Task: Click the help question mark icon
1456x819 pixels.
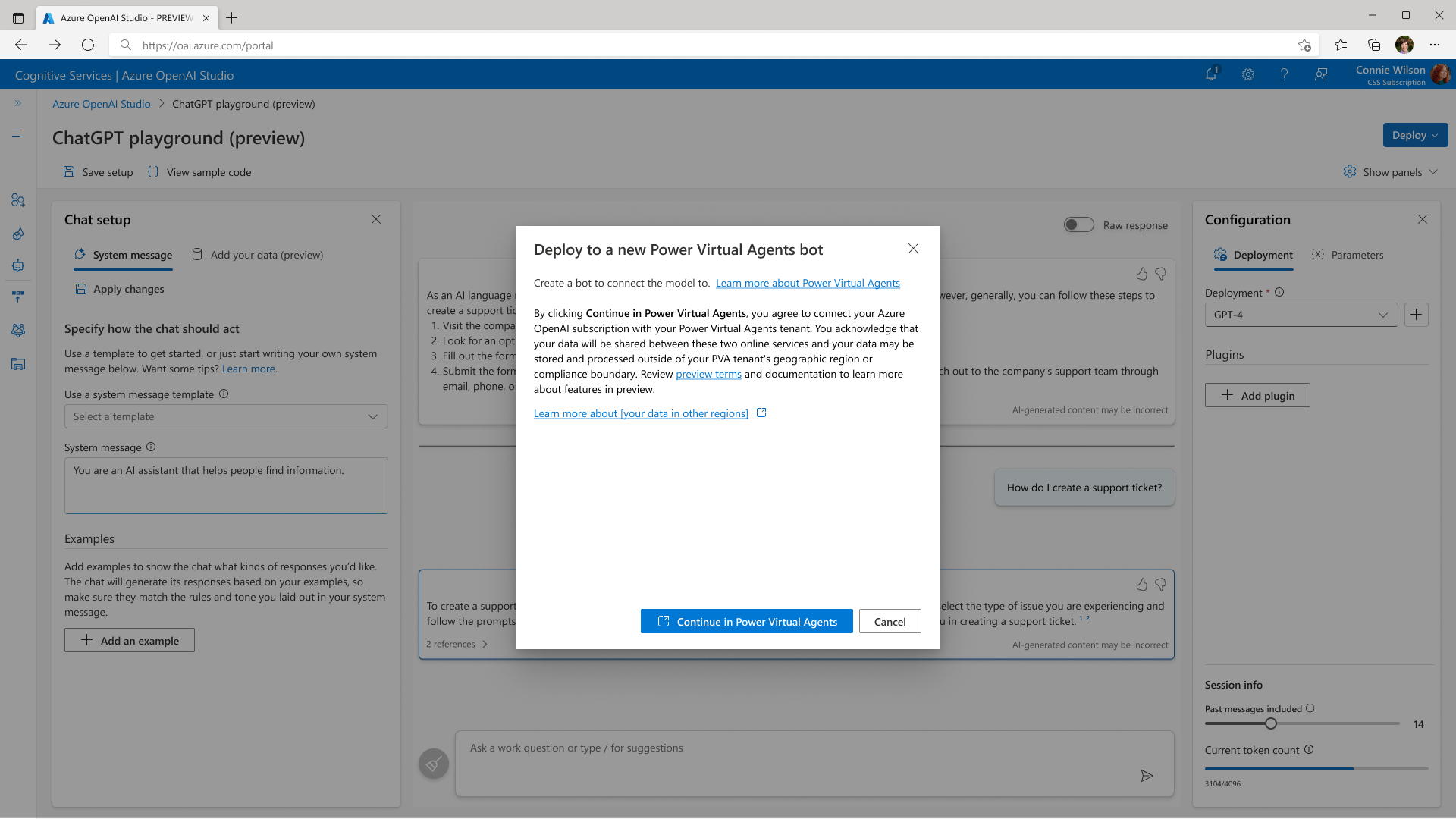Action: 1284,74
